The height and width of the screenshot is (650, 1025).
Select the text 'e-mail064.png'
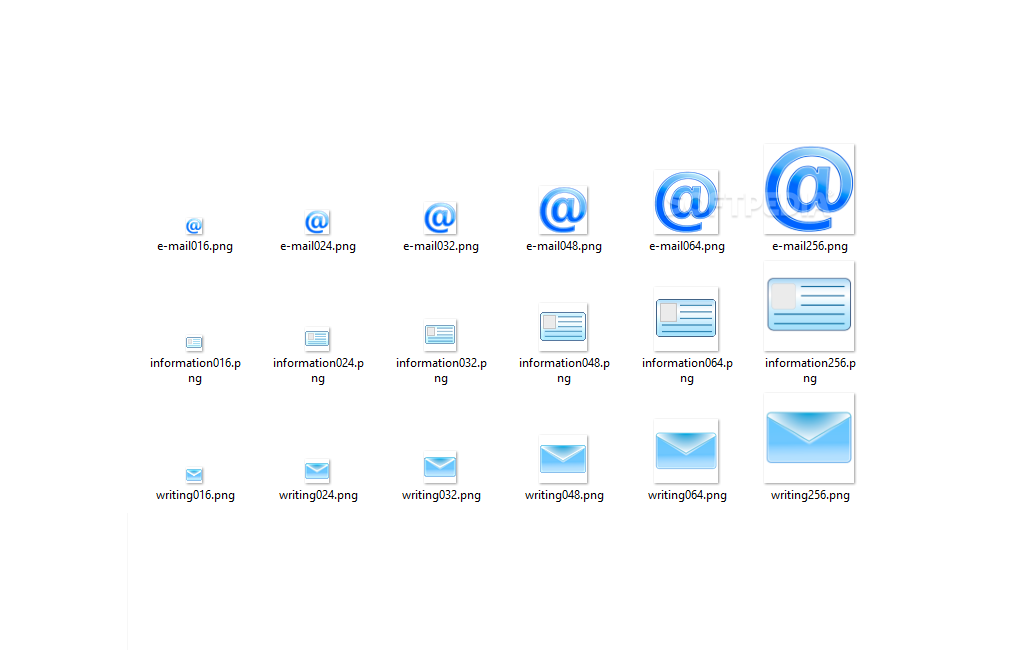686,247
